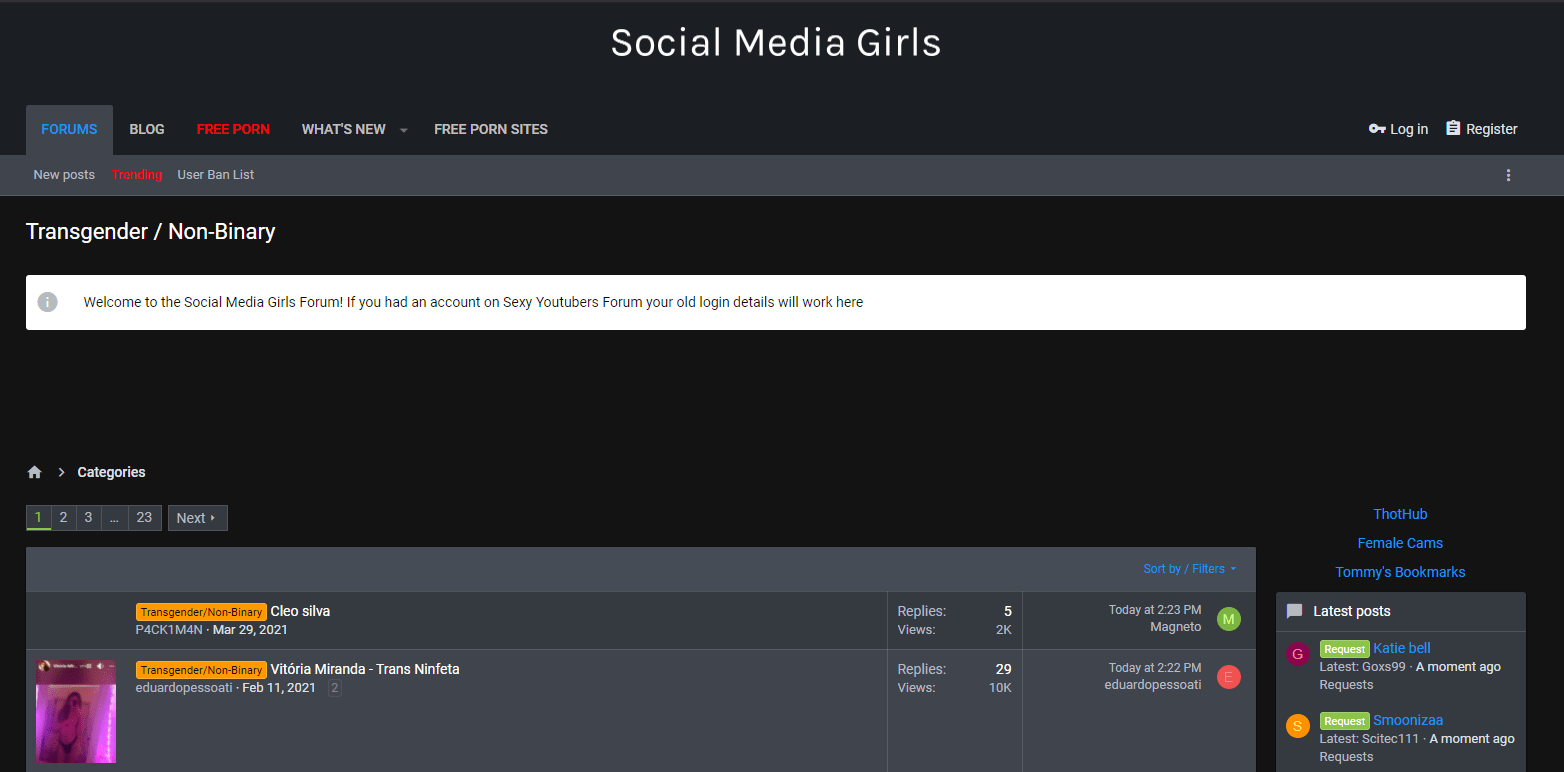Viewport: 1564px width, 772px height.
Task: Click the home breadcrumb icon
Action: [35, 472]
